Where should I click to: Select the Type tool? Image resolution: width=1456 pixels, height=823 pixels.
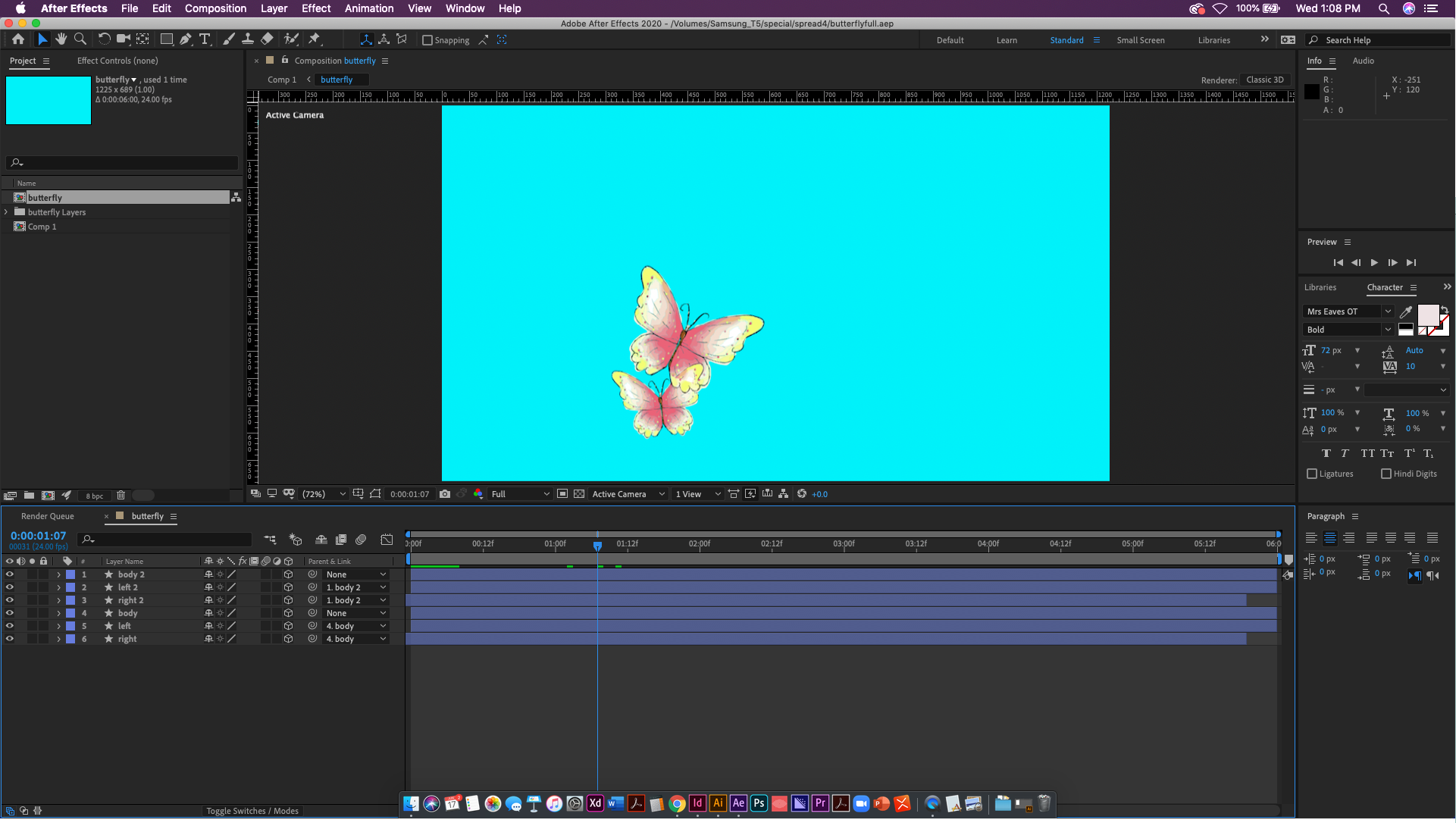pyautogui.click(x=205, y=39)
